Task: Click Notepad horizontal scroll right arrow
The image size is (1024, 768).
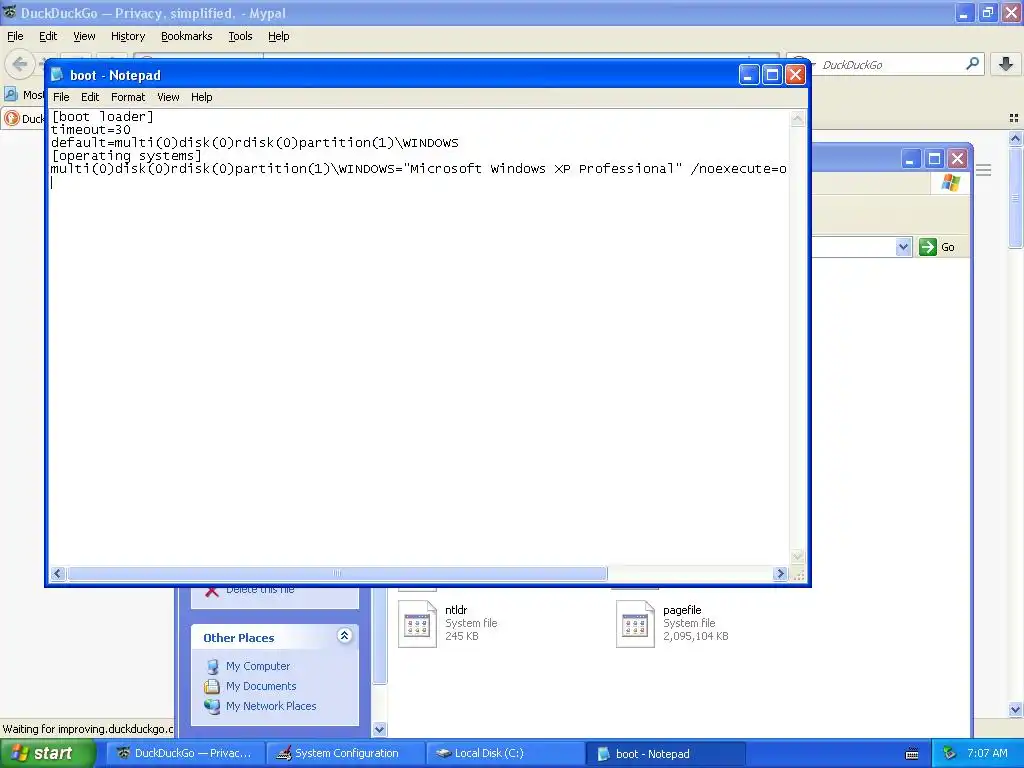Action: [780, 573]
